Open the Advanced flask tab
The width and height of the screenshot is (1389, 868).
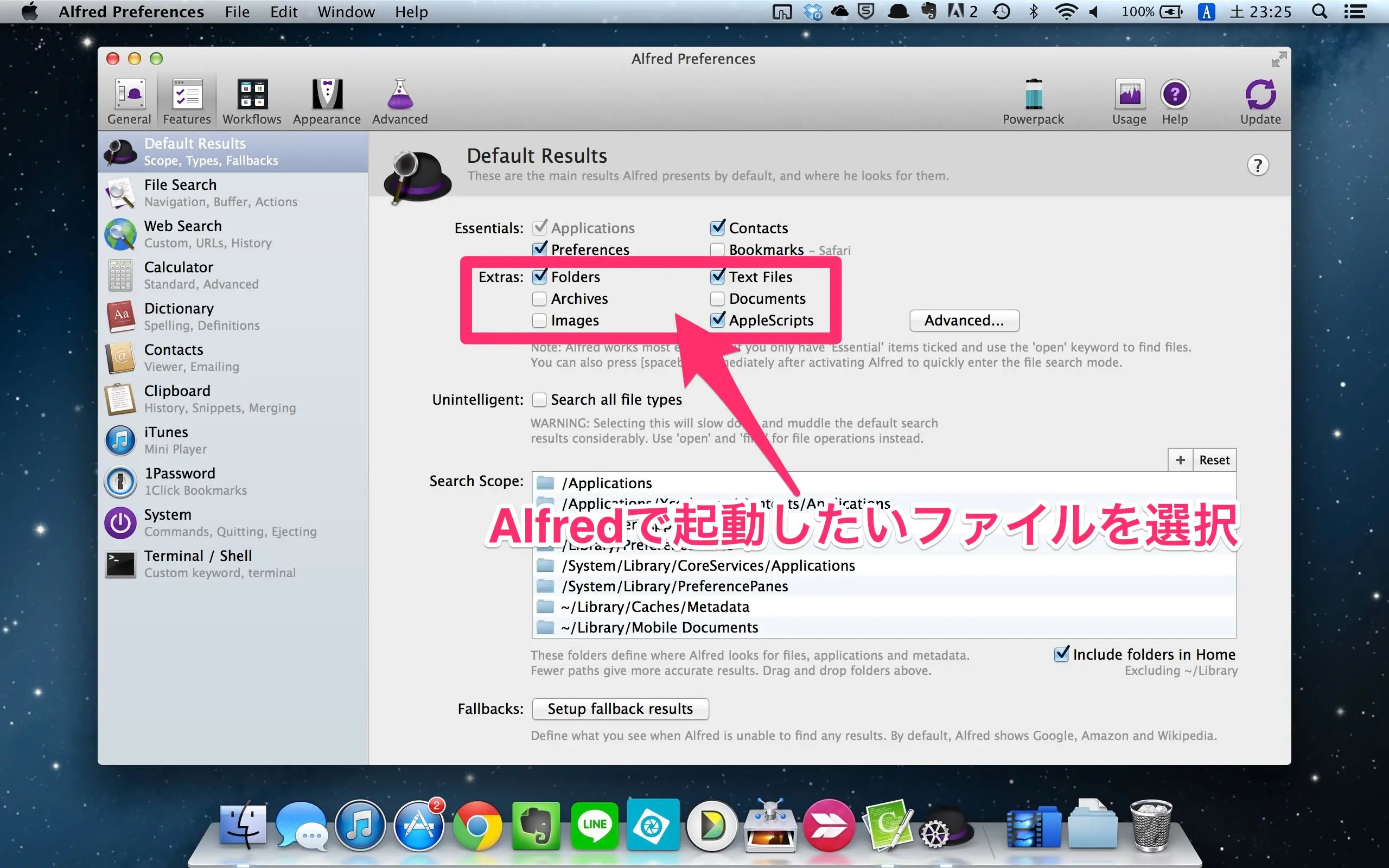400,102
